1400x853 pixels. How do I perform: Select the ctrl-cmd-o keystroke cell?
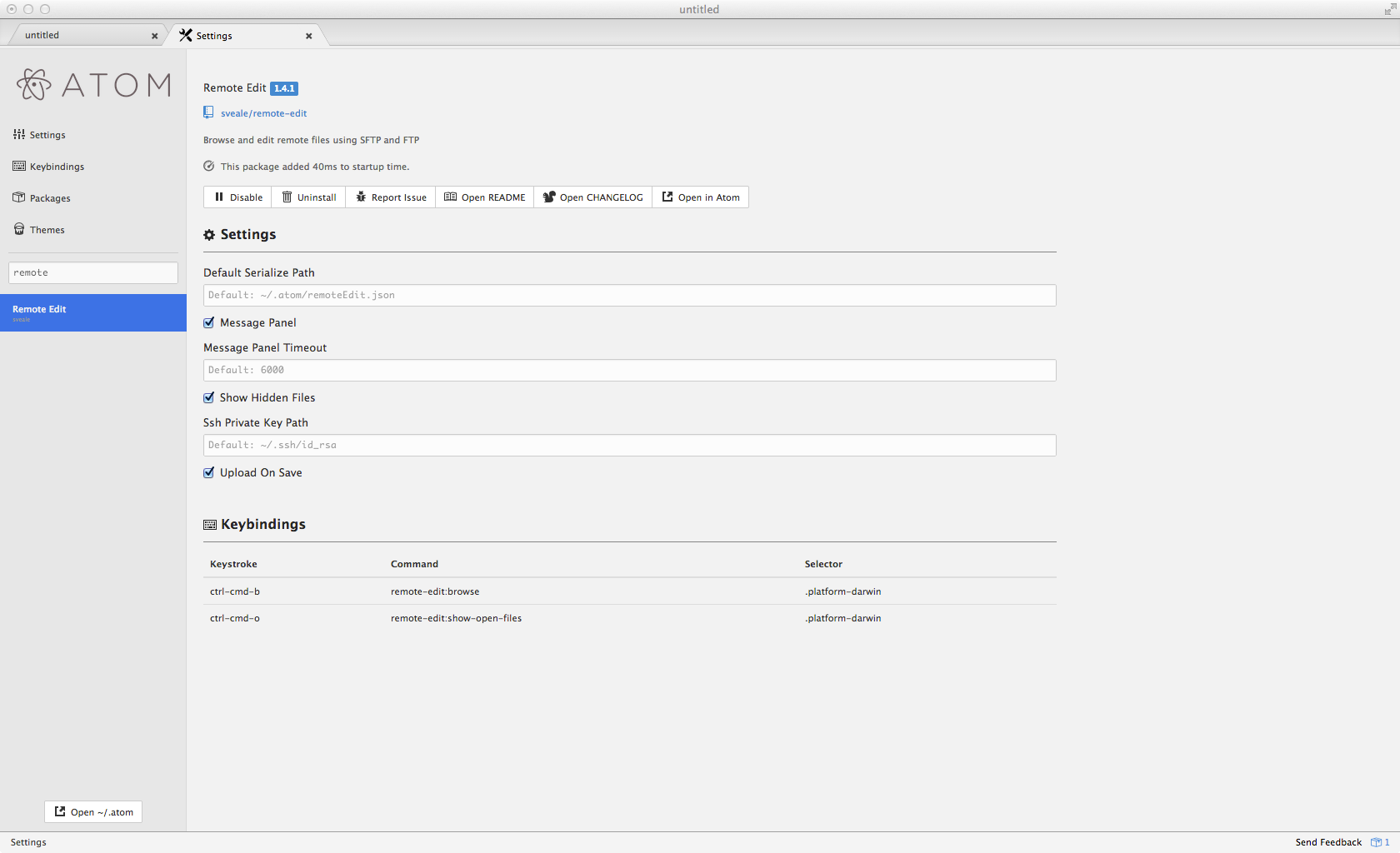coord(235,618)
